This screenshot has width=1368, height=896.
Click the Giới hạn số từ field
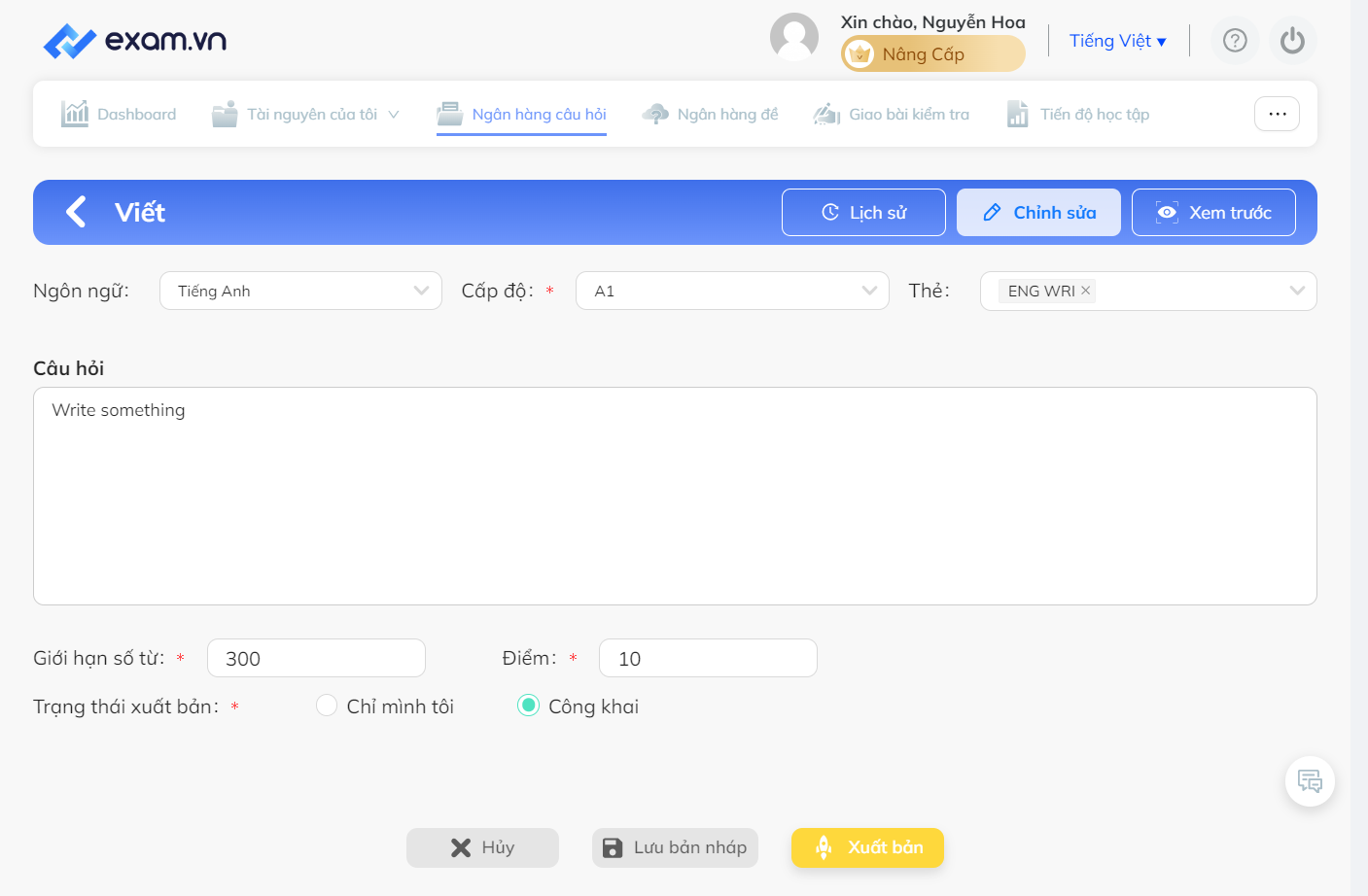pyautogui.click(x=316, y=658)
